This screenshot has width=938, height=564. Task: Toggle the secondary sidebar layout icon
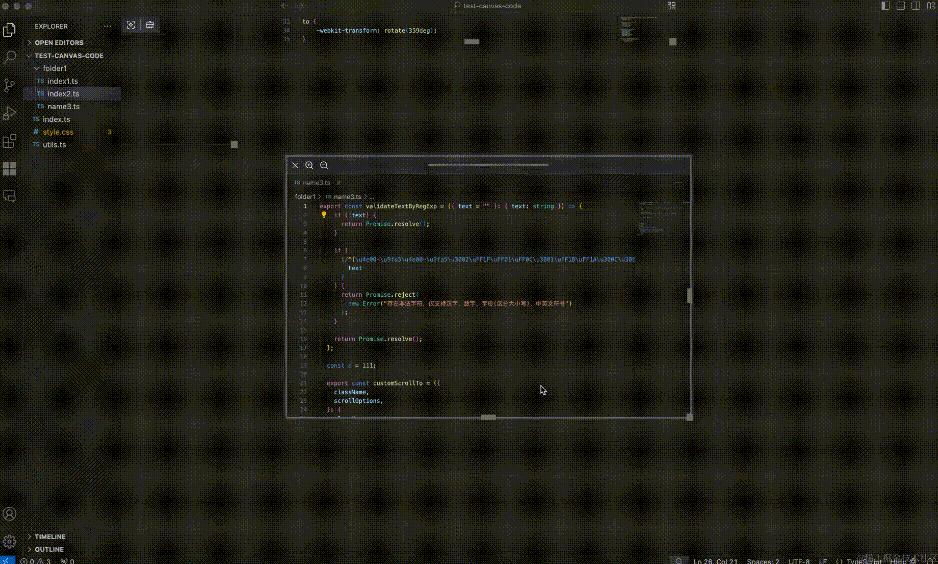click(915, 5)
